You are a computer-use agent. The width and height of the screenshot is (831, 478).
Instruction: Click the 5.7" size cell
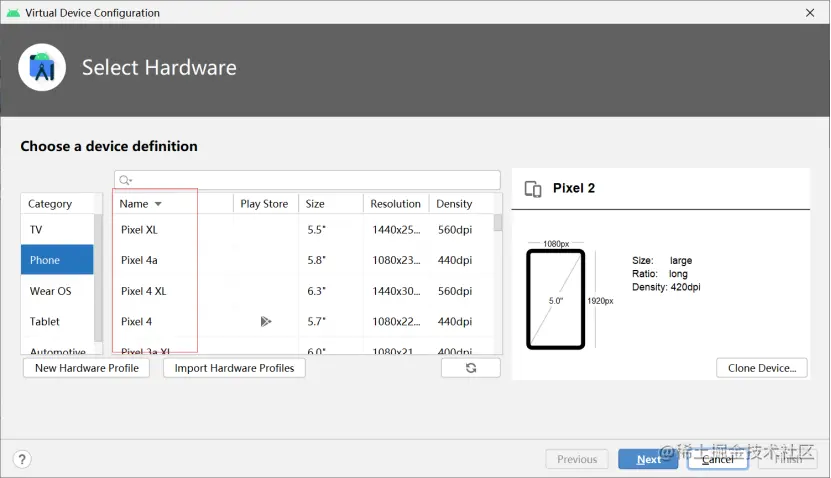coord(316,321)
